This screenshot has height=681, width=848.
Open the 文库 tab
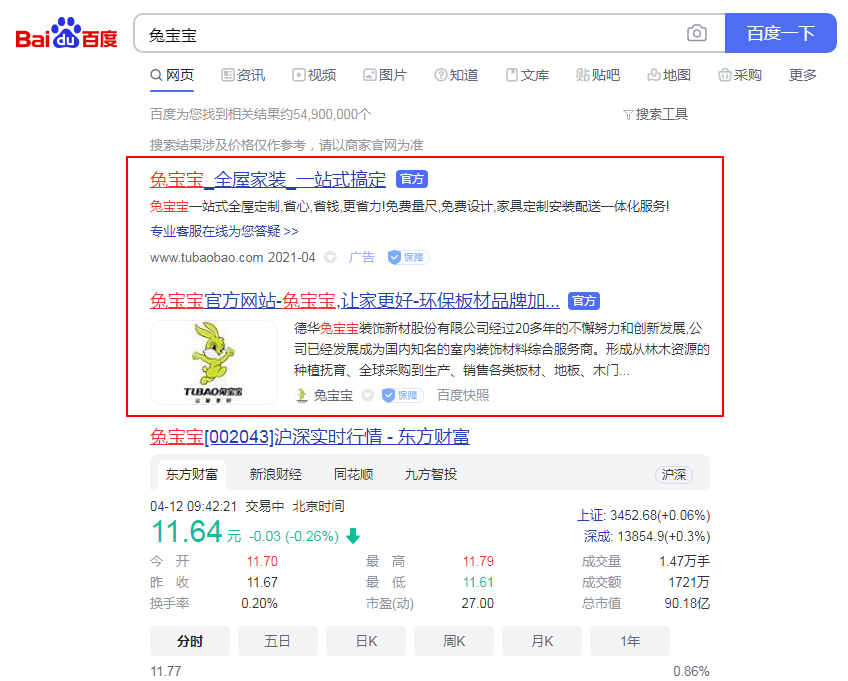pos(527,75)
